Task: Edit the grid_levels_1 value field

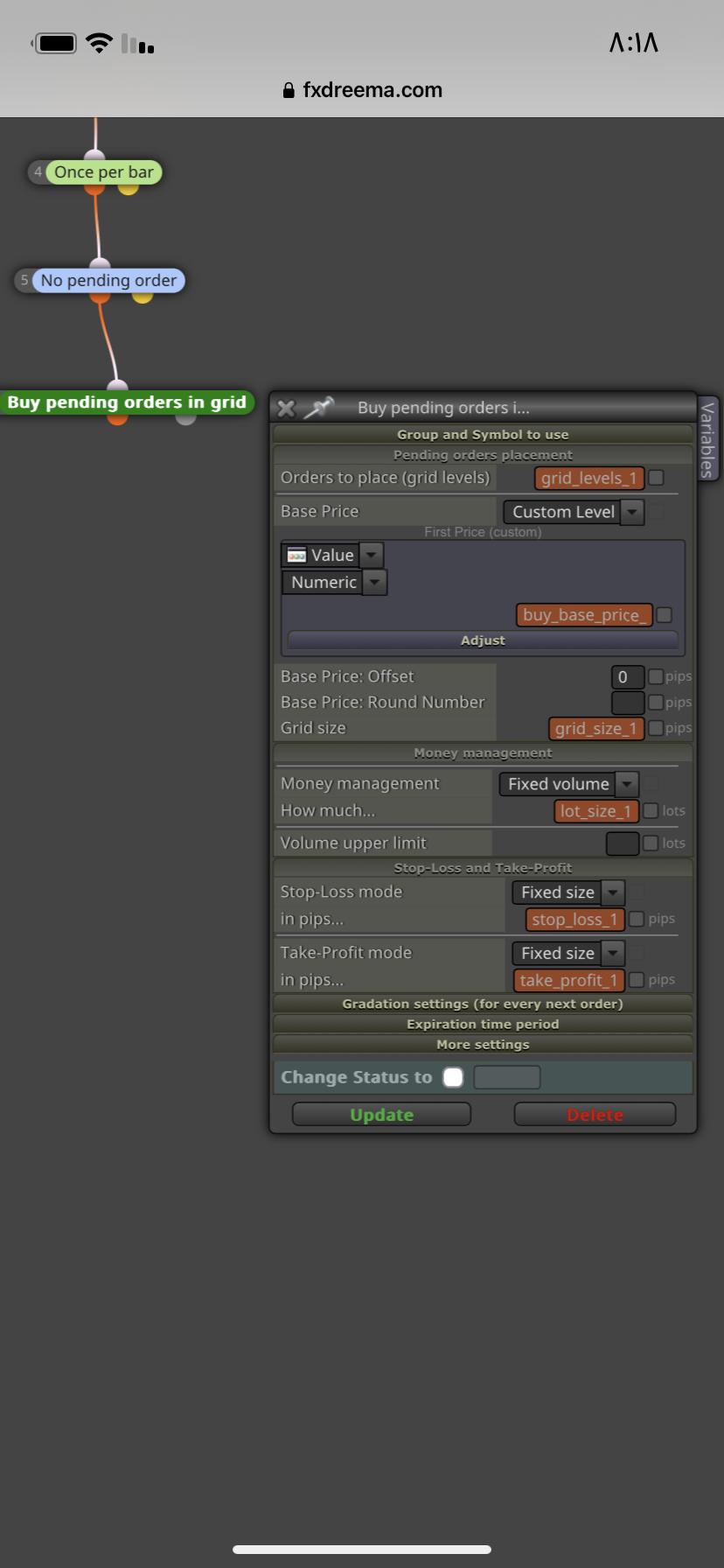Action: click(589, 478)
